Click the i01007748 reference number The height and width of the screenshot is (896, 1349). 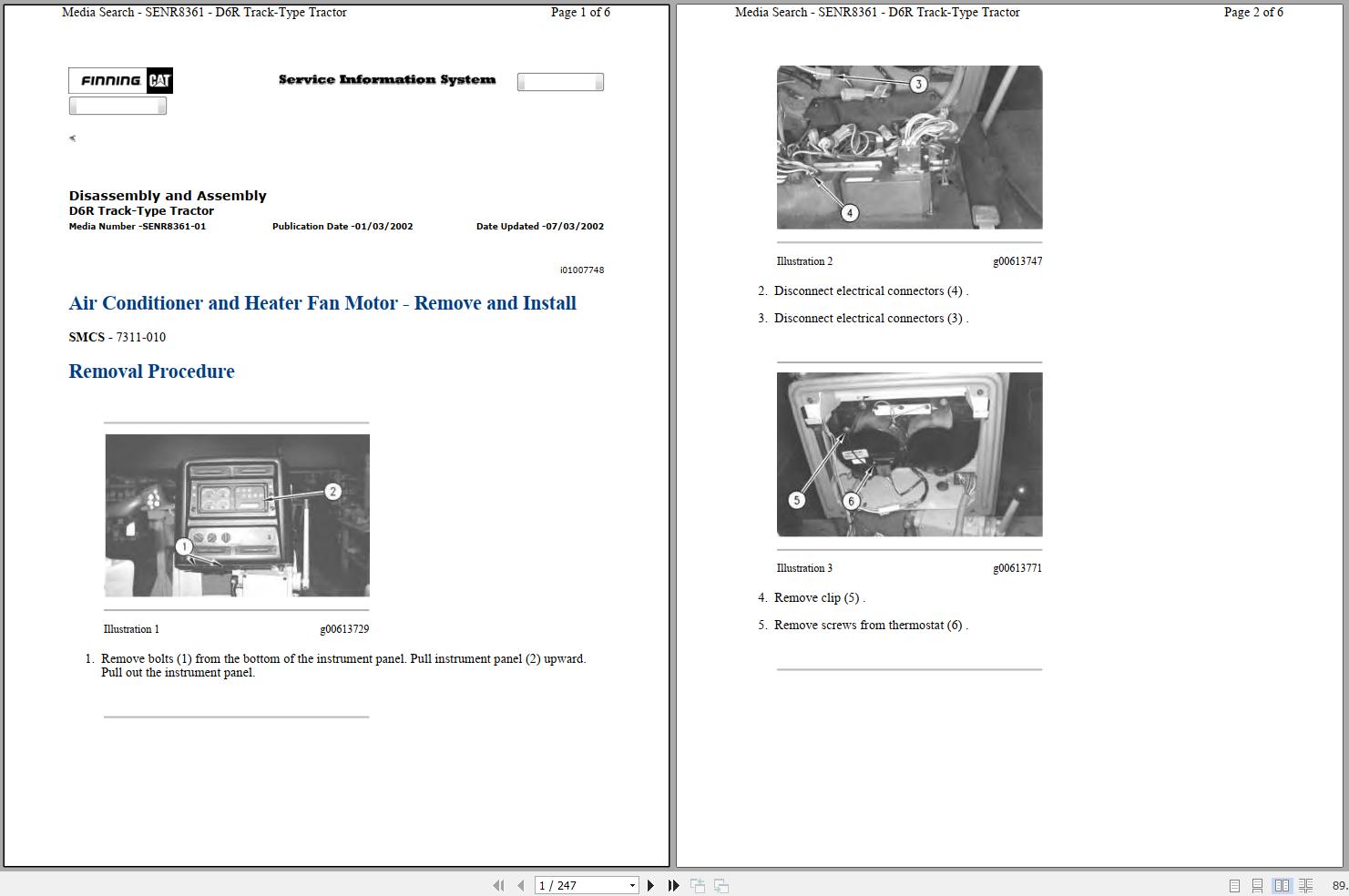point(582,270)
